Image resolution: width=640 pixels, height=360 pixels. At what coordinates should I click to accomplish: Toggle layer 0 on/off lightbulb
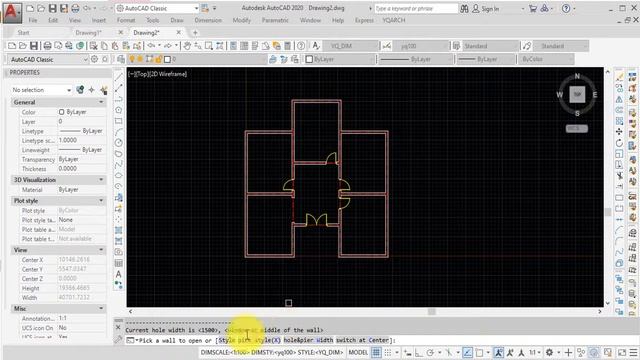click(132, 59)
